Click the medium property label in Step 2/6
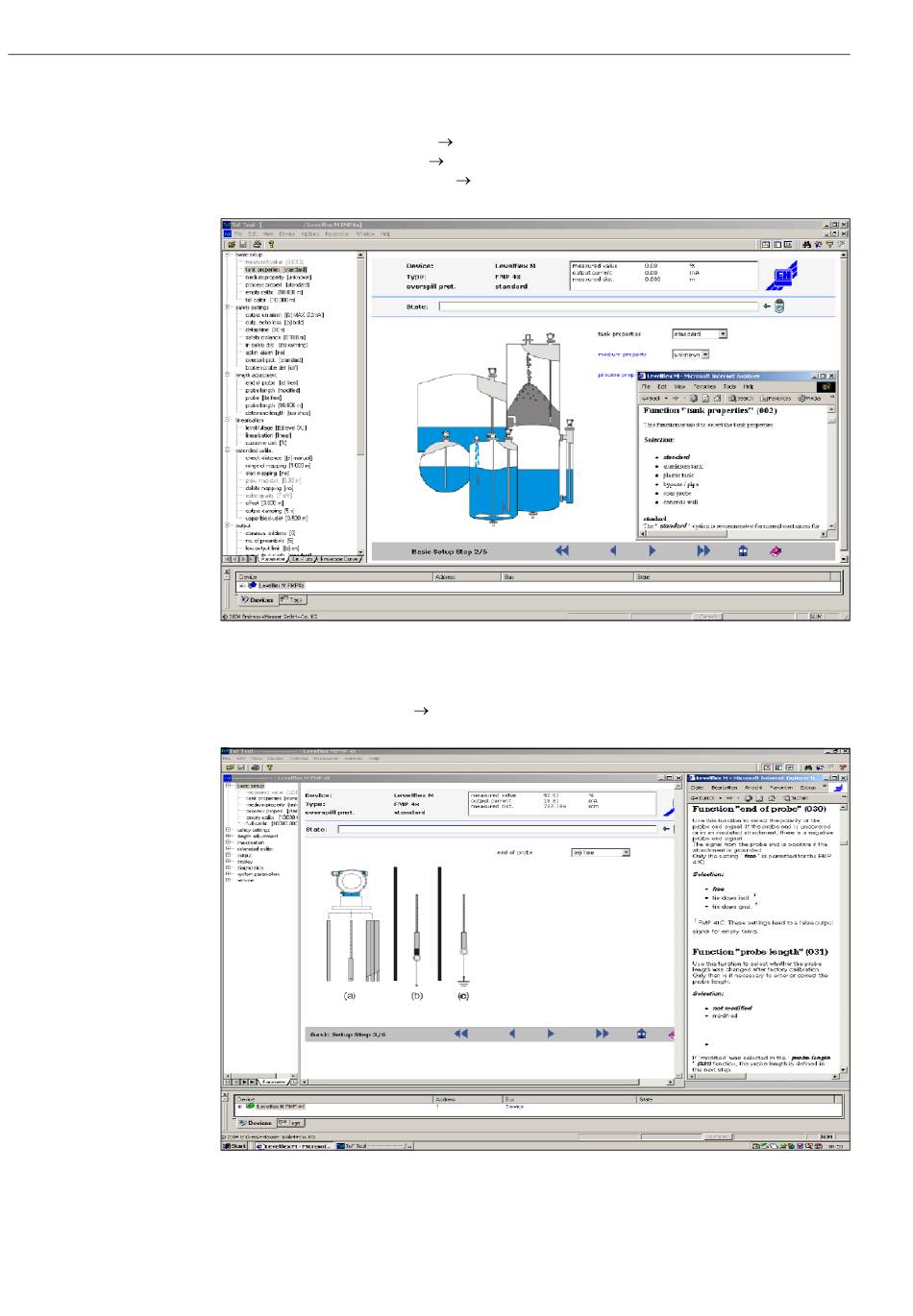 click(x=622, y=354)
